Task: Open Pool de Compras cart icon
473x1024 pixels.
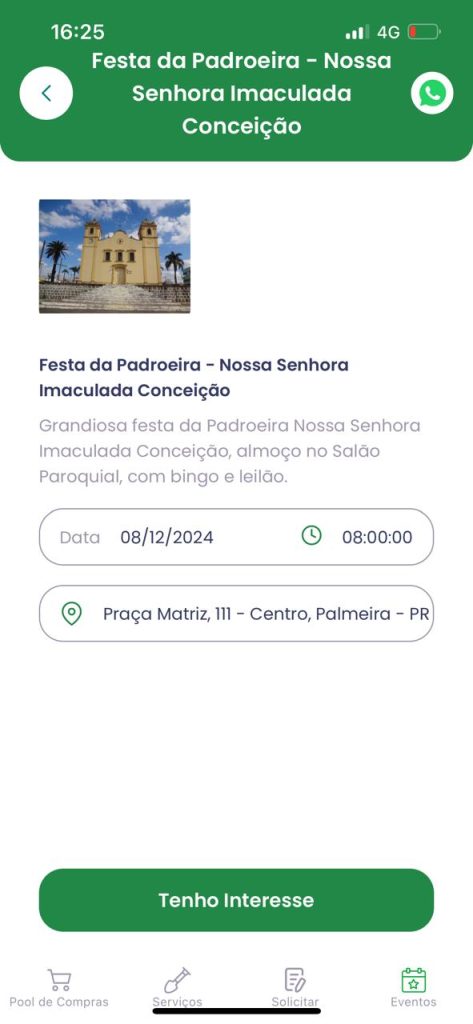Action: click(x=59, y=980)
